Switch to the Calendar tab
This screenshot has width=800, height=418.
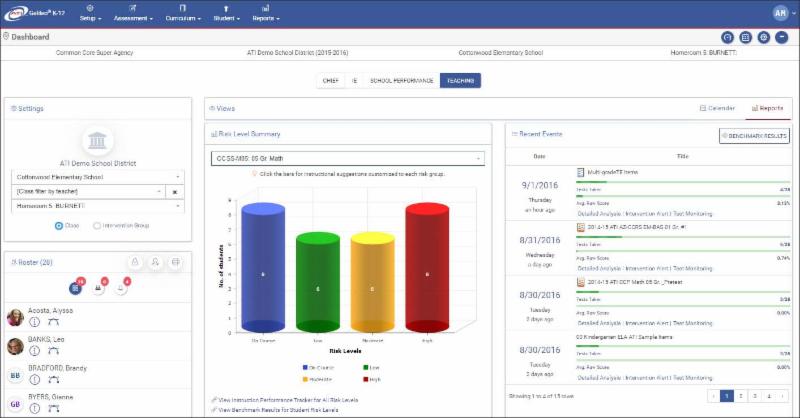coord(716,107)
